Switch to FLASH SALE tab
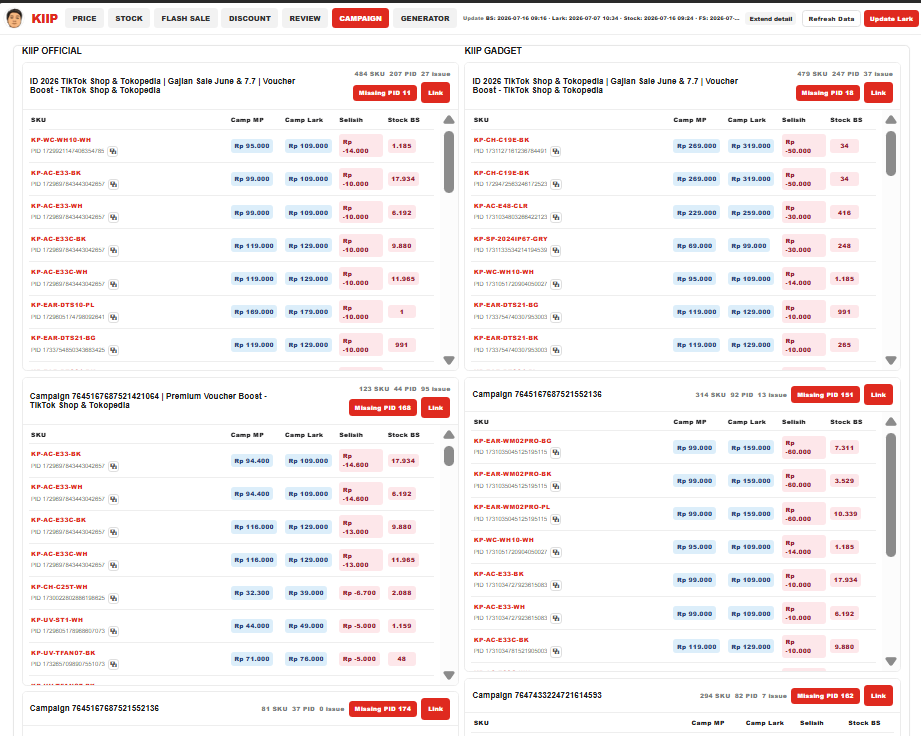 tap(186, 18)
